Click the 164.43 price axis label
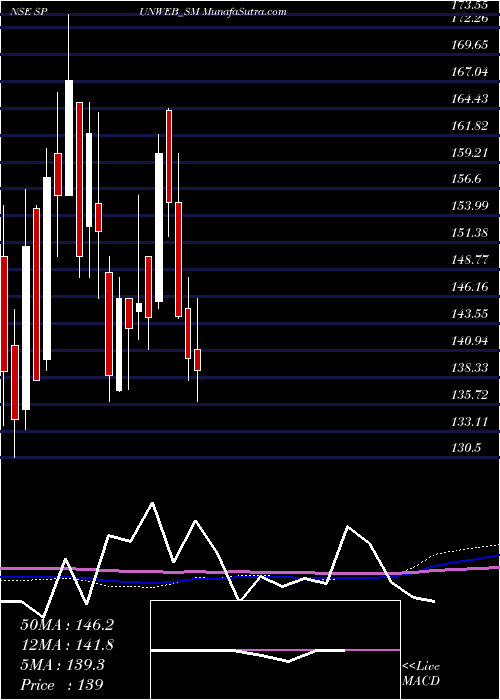Screen dimensions: 500x700 pos(470,99)
